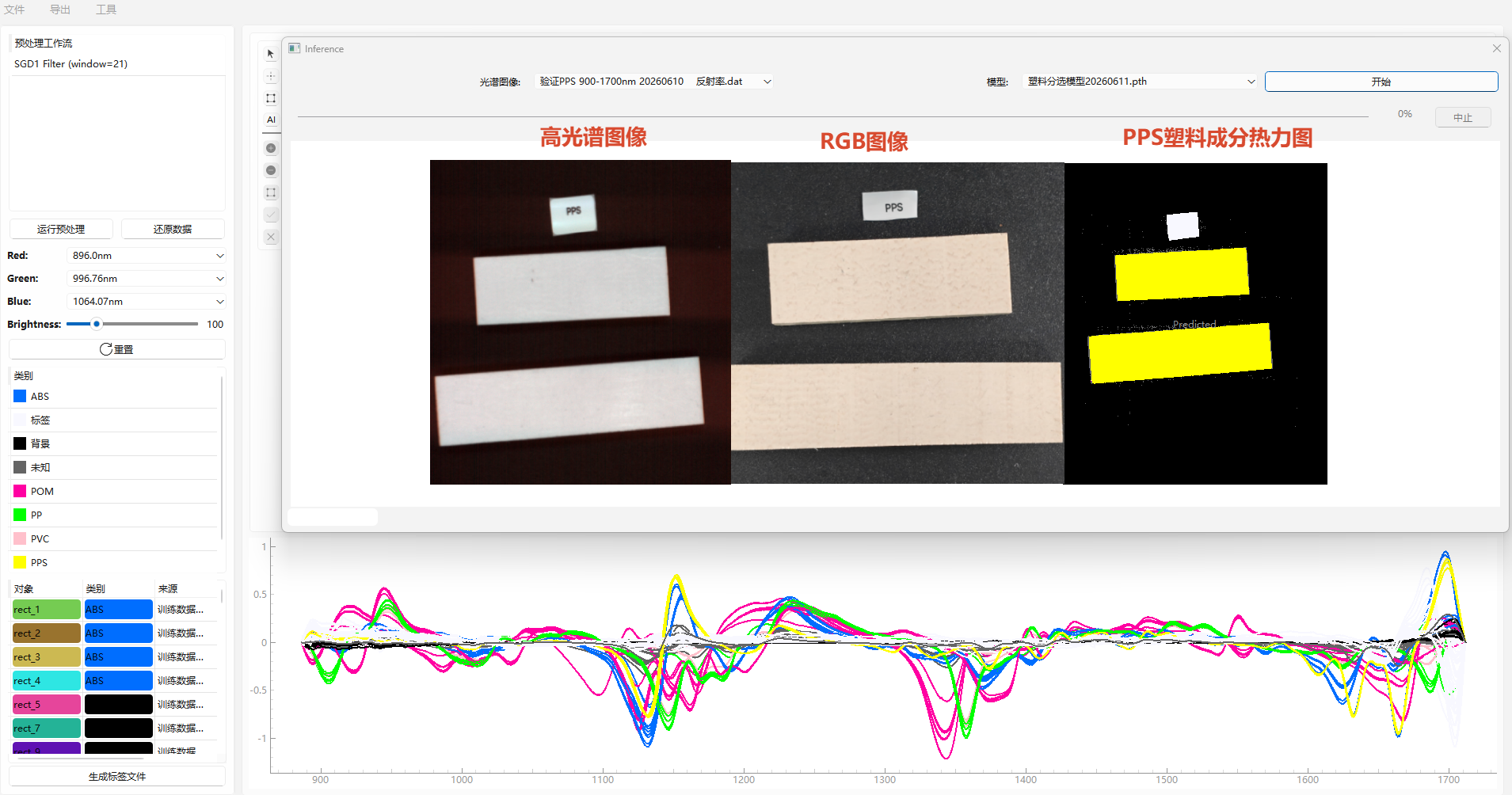1512x795 pixels.
Task: Close the Inference dialog
Action: (1496, 48)
